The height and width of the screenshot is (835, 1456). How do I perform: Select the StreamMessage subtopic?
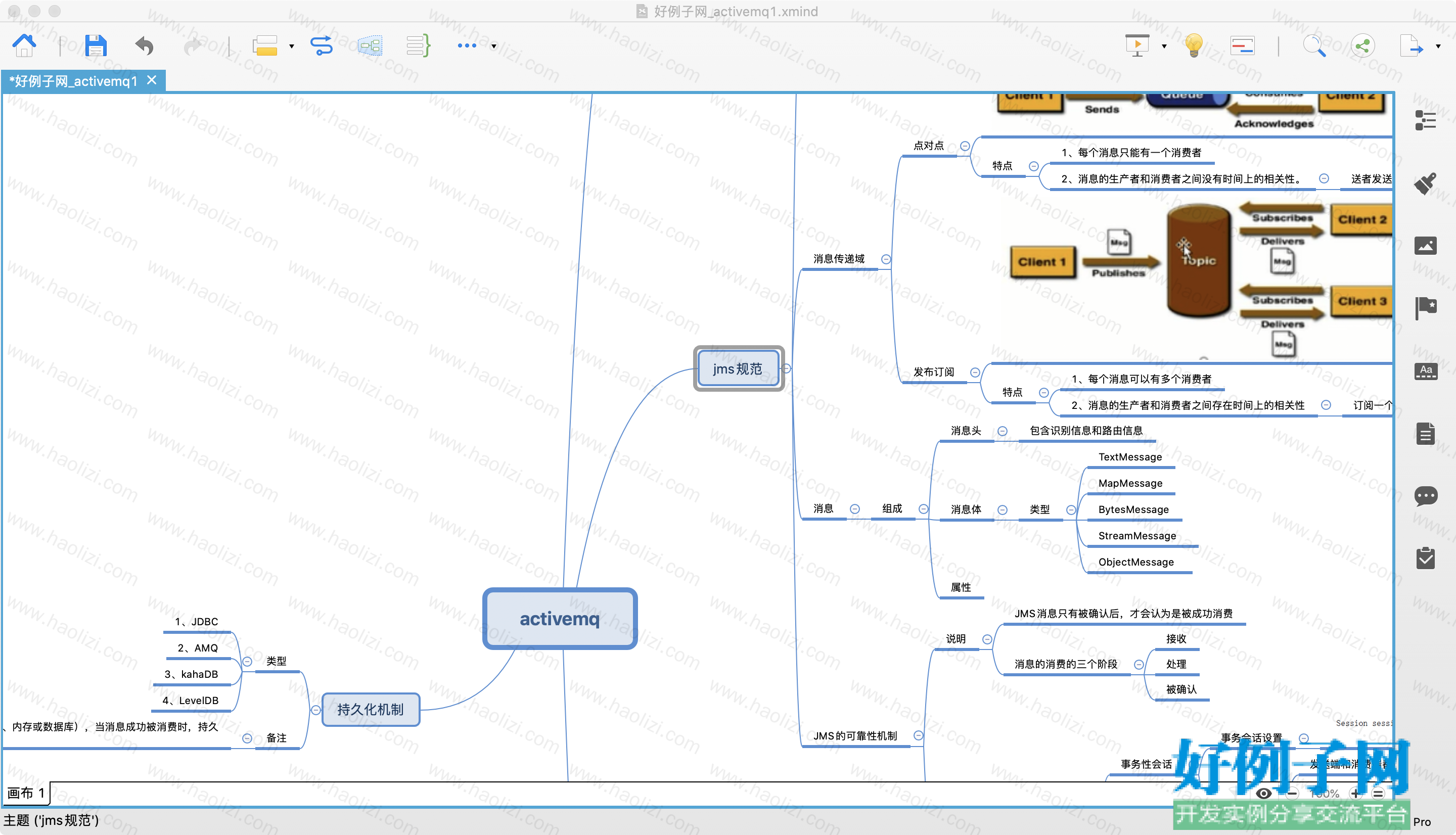click(x=1137, y=536)
